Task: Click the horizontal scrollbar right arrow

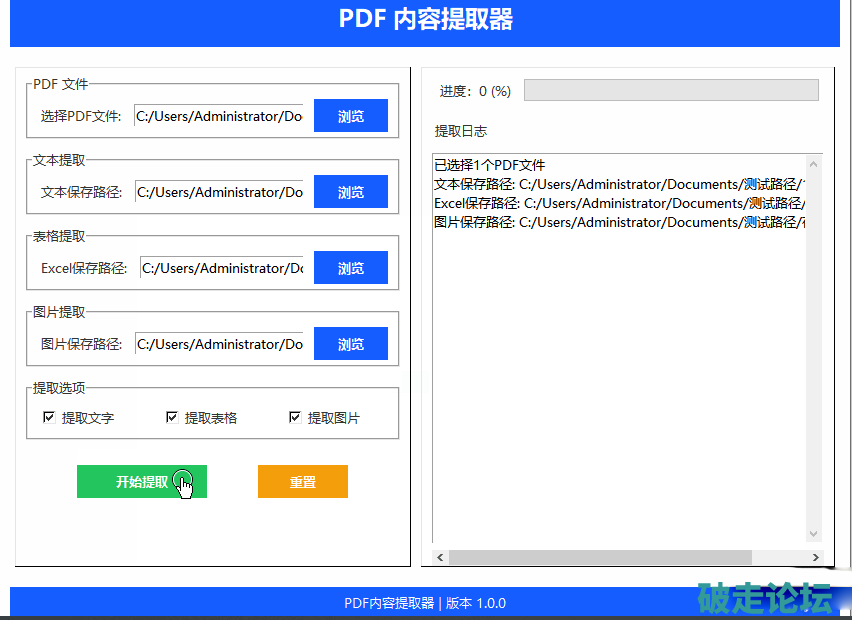Action: pyautogui.click(x=815, y=557)
